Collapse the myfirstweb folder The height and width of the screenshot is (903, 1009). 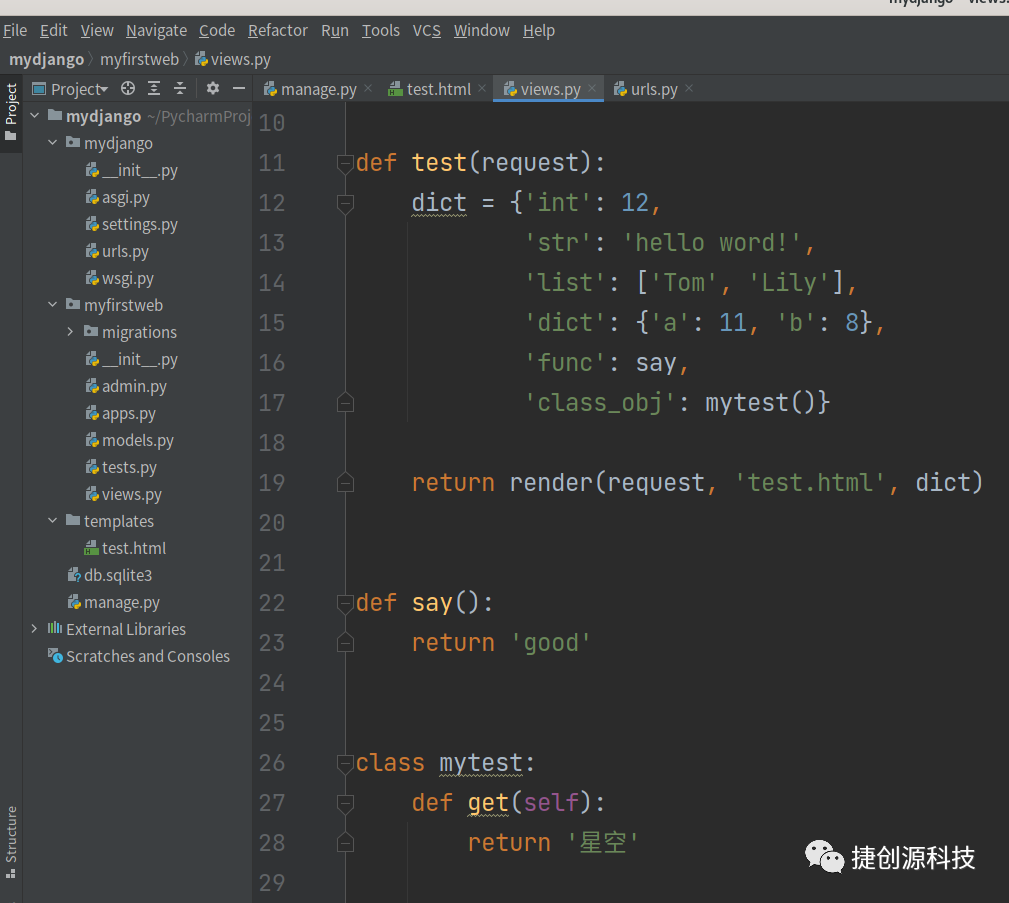coord(53,304)
